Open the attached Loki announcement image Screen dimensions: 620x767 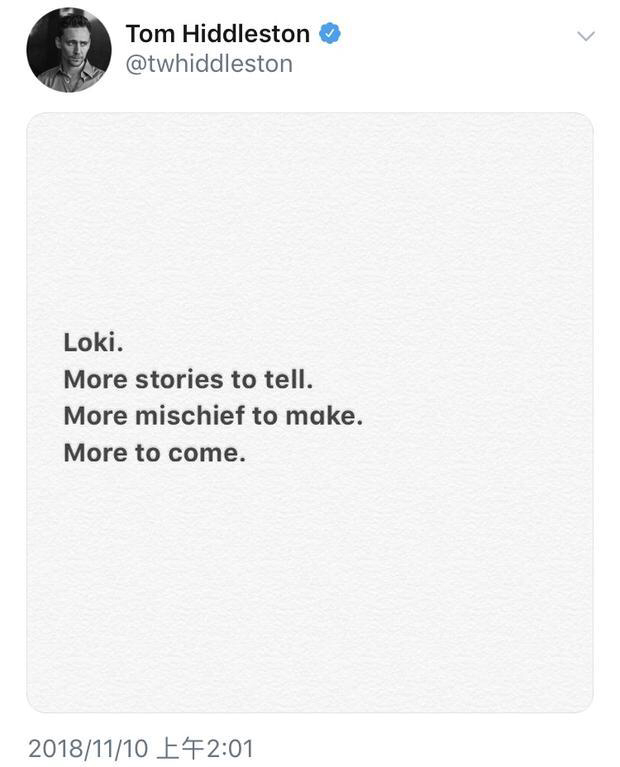pos(309,412)
